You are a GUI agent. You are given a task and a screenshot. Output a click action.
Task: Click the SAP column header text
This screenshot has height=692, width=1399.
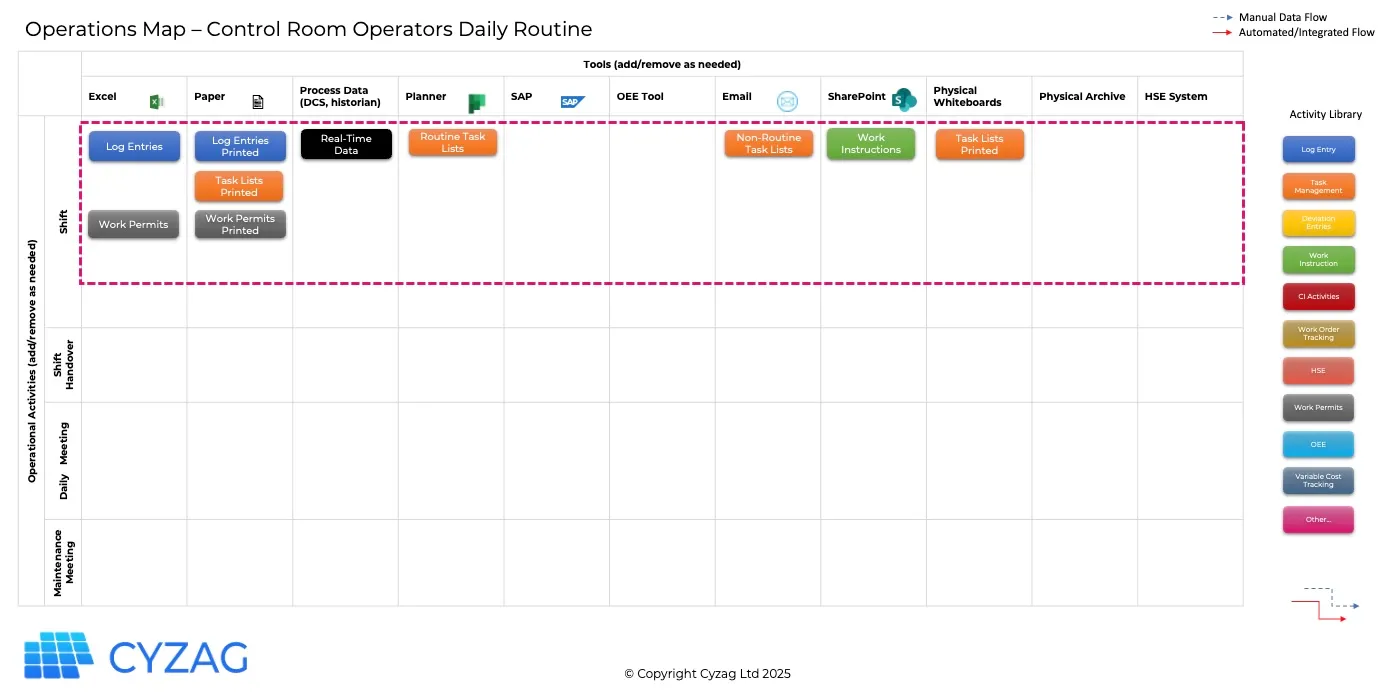coord(521,97)
